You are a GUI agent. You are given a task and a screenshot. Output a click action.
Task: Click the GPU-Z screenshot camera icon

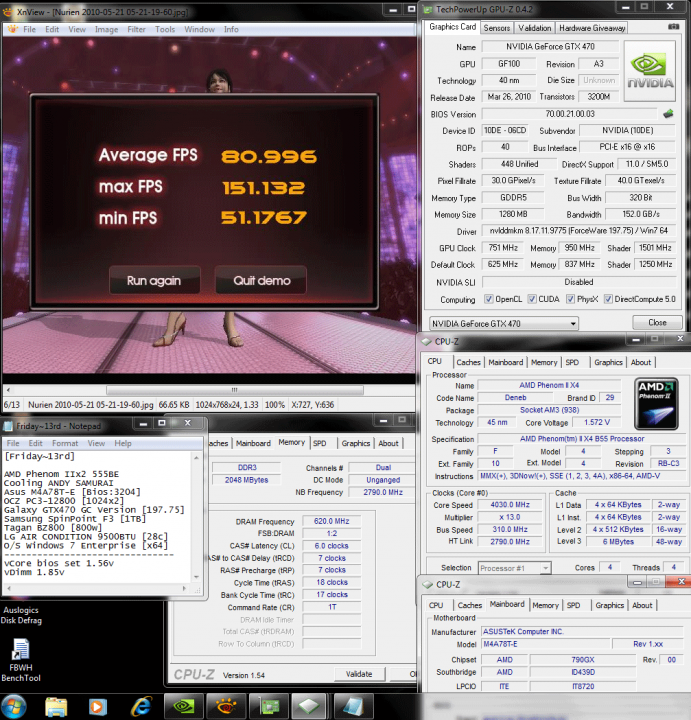coord(674,27)
